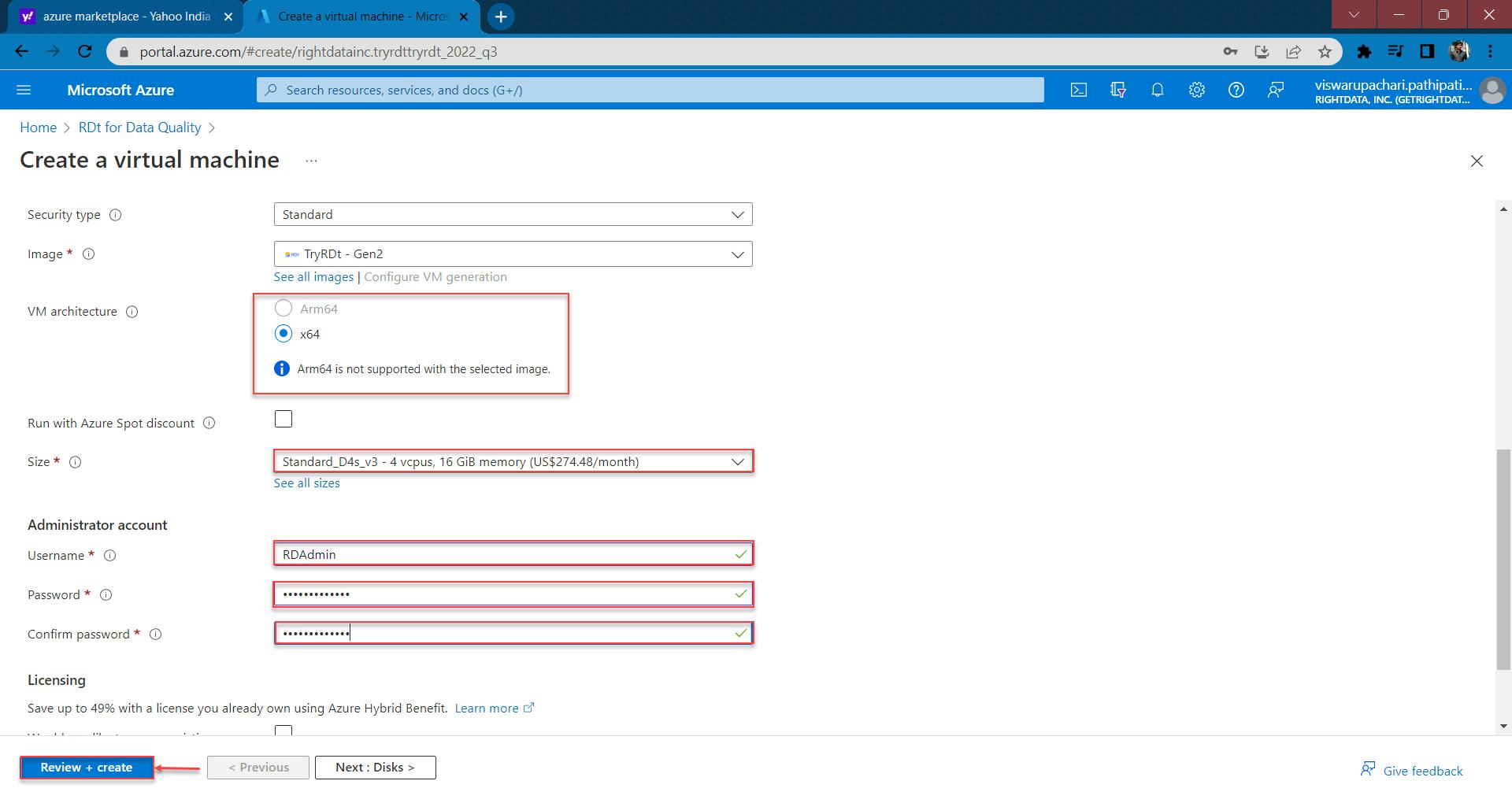Open the feedback icon in the top bar
The image size is (1512, 803).
click(1275, 90)
